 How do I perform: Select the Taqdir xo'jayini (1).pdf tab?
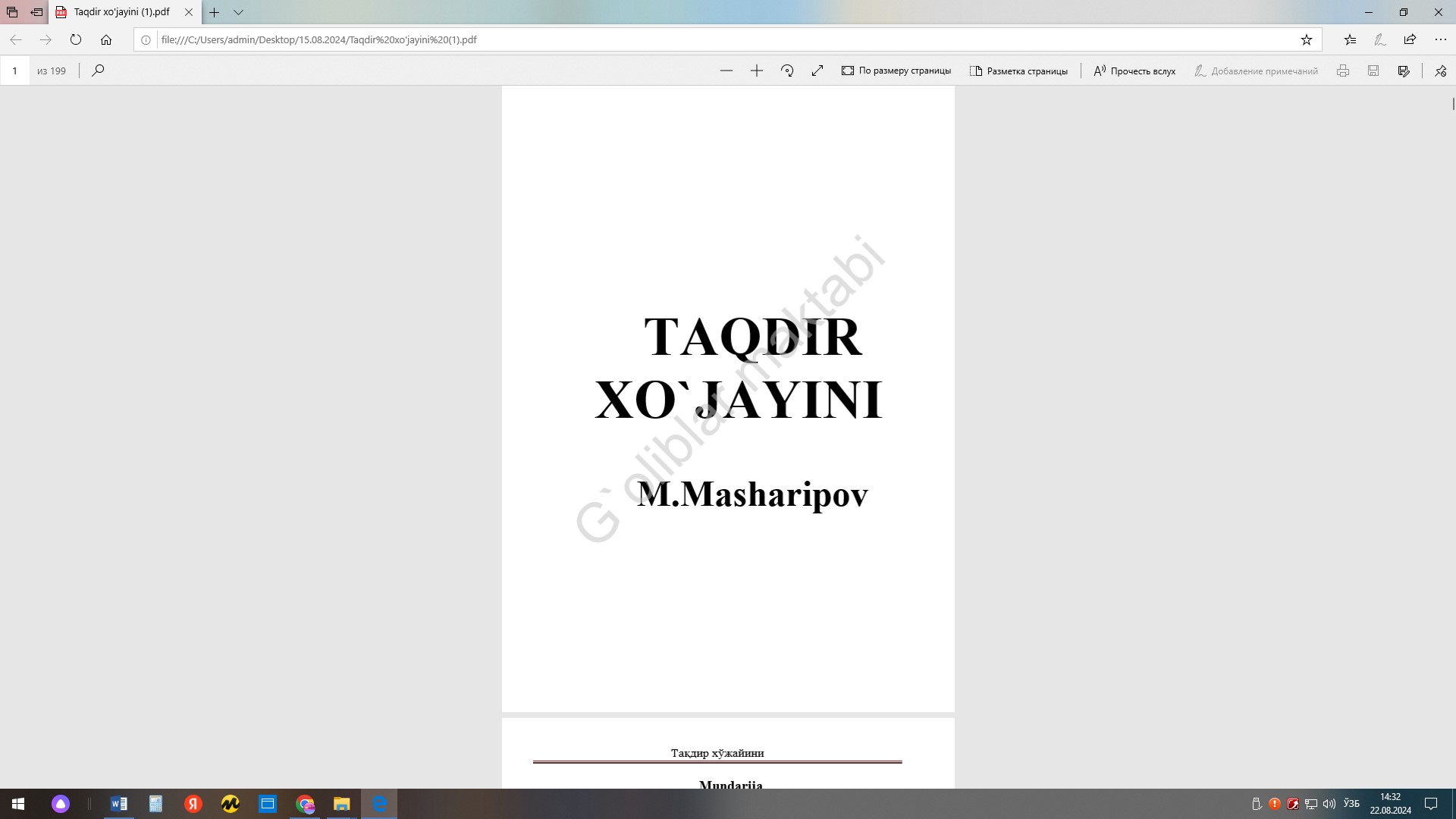coord(121,12)
